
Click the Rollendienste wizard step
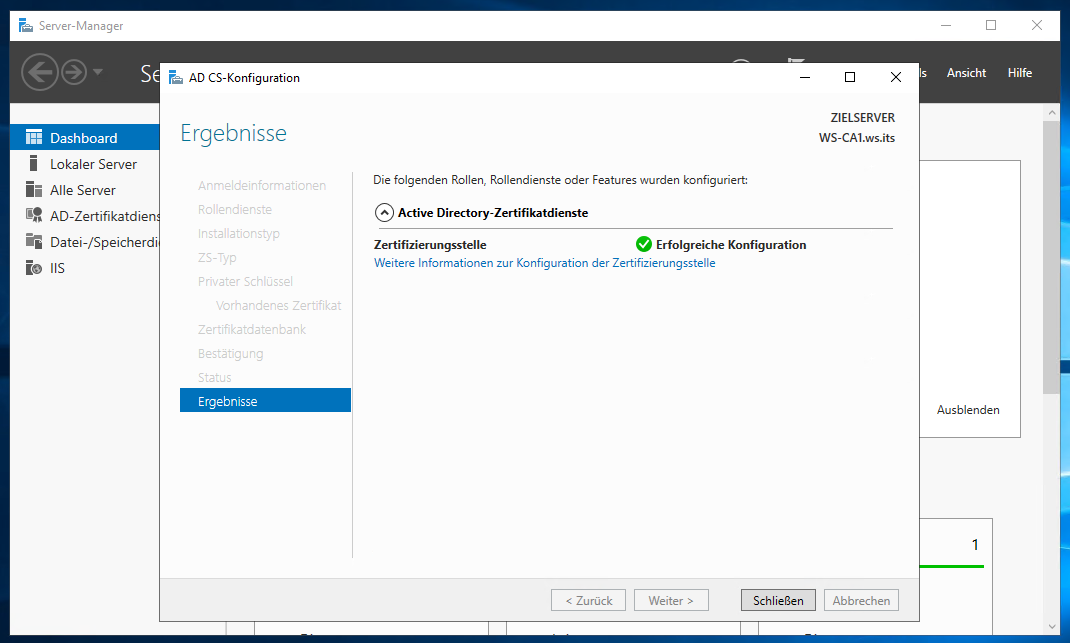pos(235,210)
